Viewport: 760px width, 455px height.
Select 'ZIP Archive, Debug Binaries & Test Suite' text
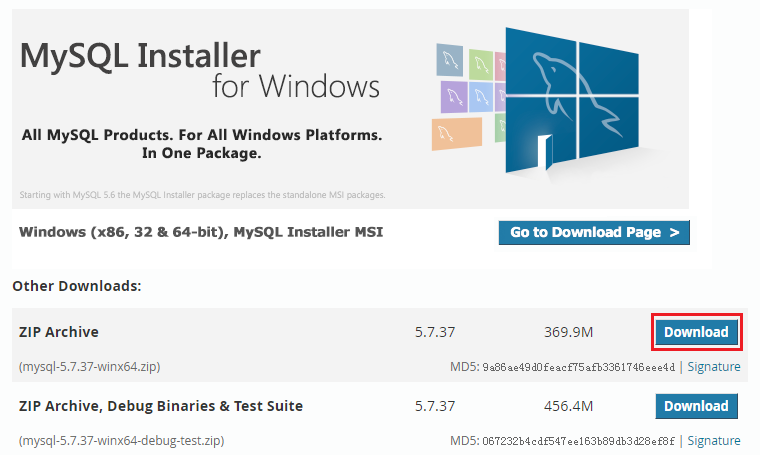point(161,406)
